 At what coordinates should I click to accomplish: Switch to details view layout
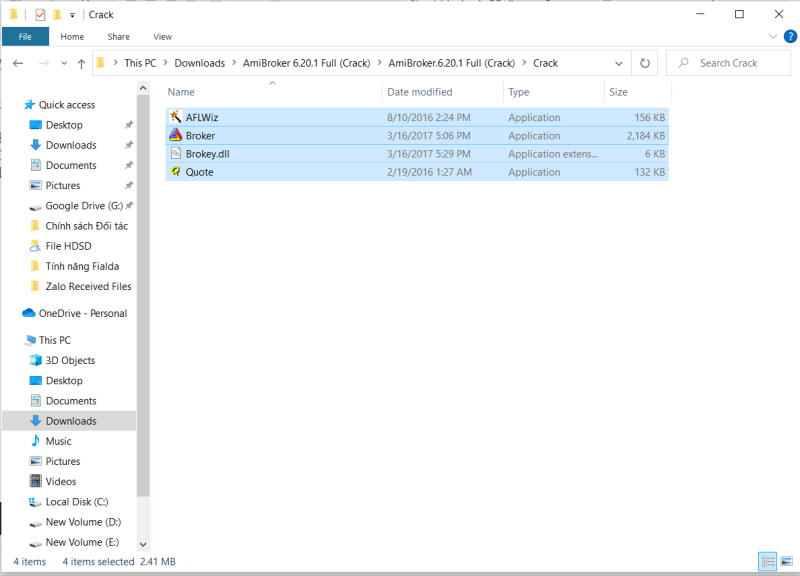point(767,562)
